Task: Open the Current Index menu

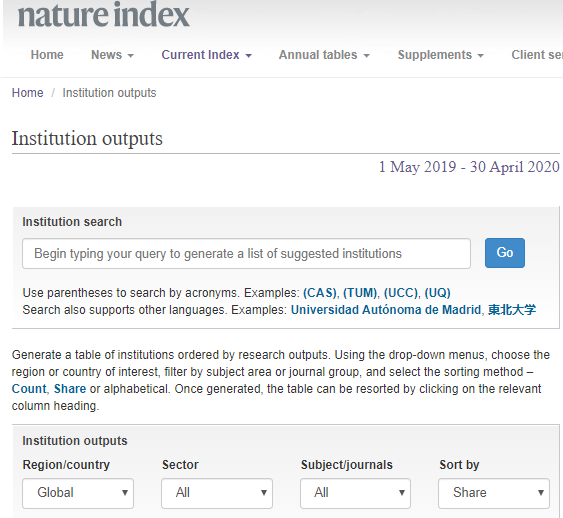Action: click(x=206, y=55)
